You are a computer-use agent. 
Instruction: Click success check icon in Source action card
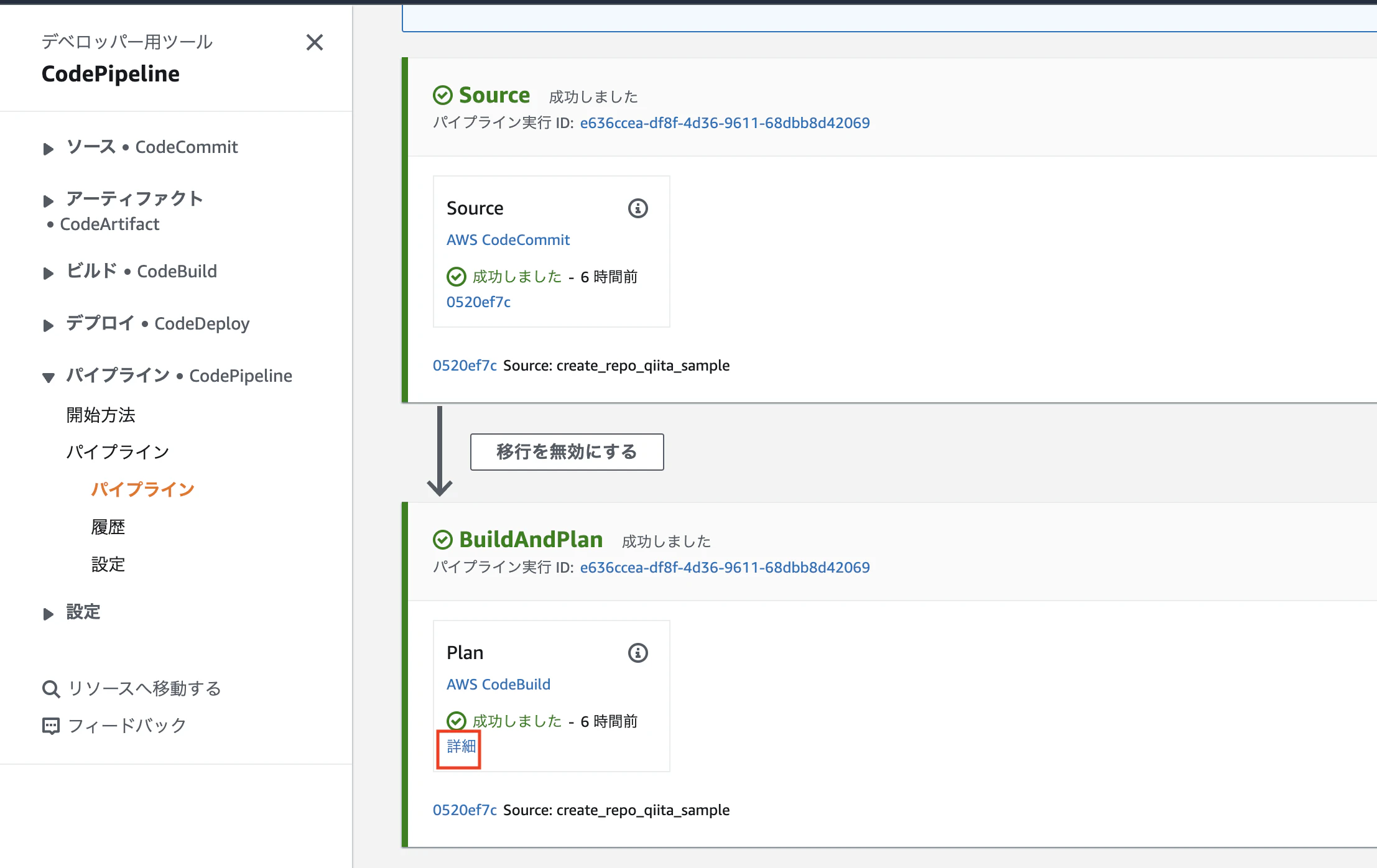(456, 277)
